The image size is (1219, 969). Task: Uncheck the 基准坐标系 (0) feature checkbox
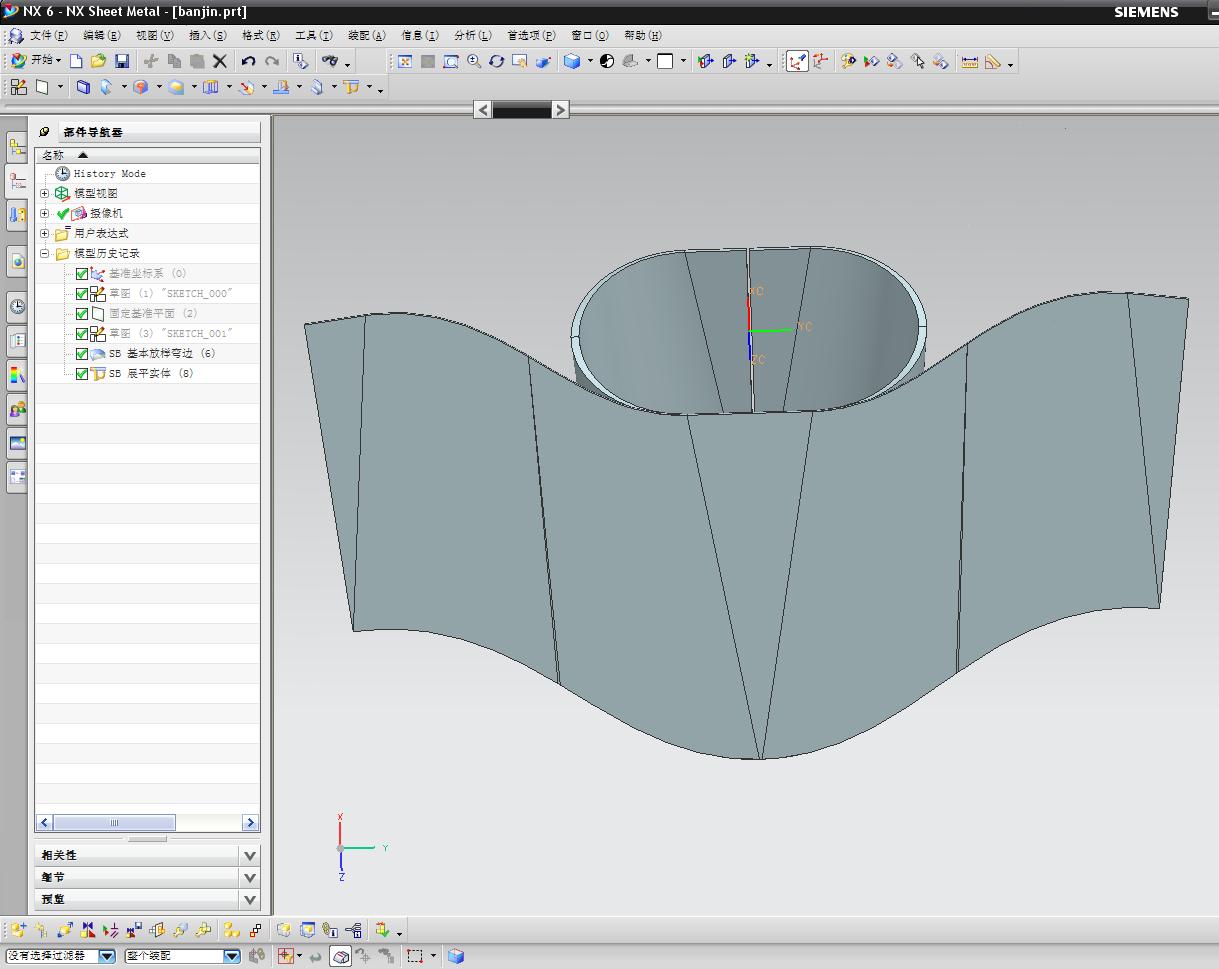coord(82,274)
